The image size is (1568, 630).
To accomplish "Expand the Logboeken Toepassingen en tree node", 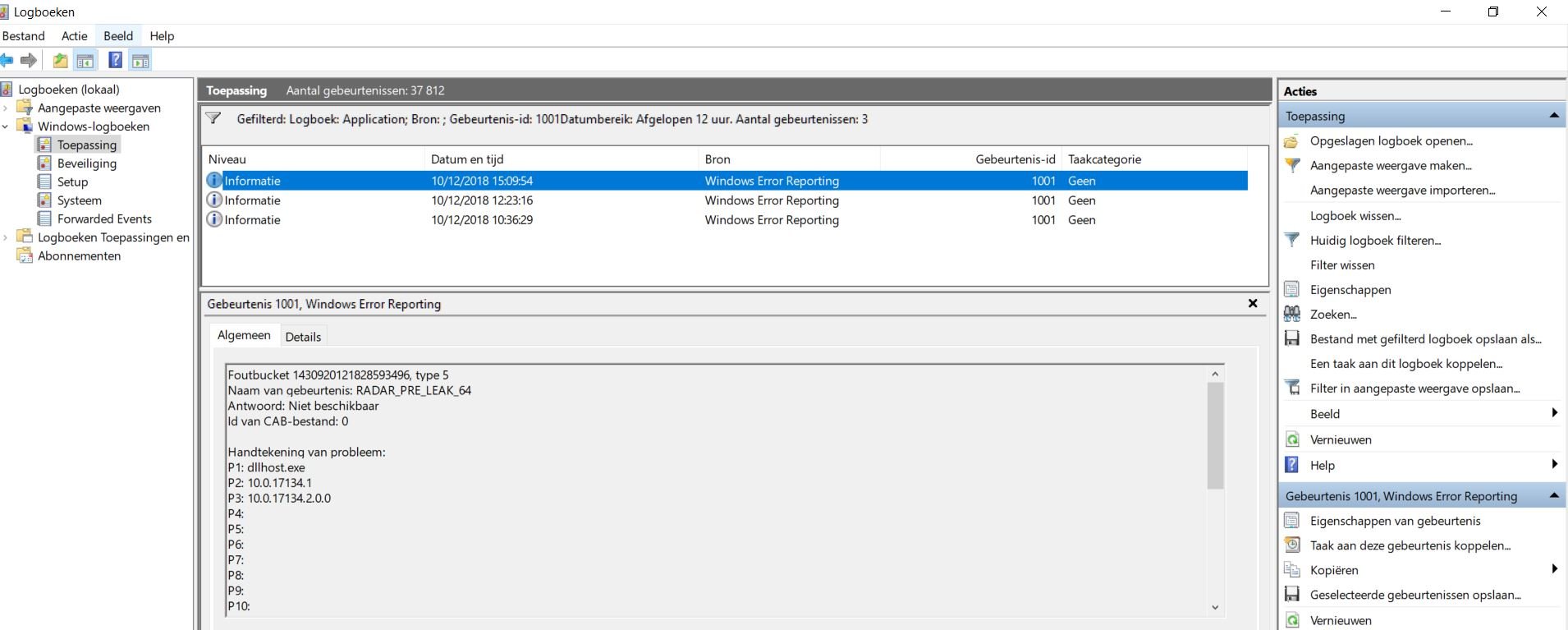I will point(6,237).
